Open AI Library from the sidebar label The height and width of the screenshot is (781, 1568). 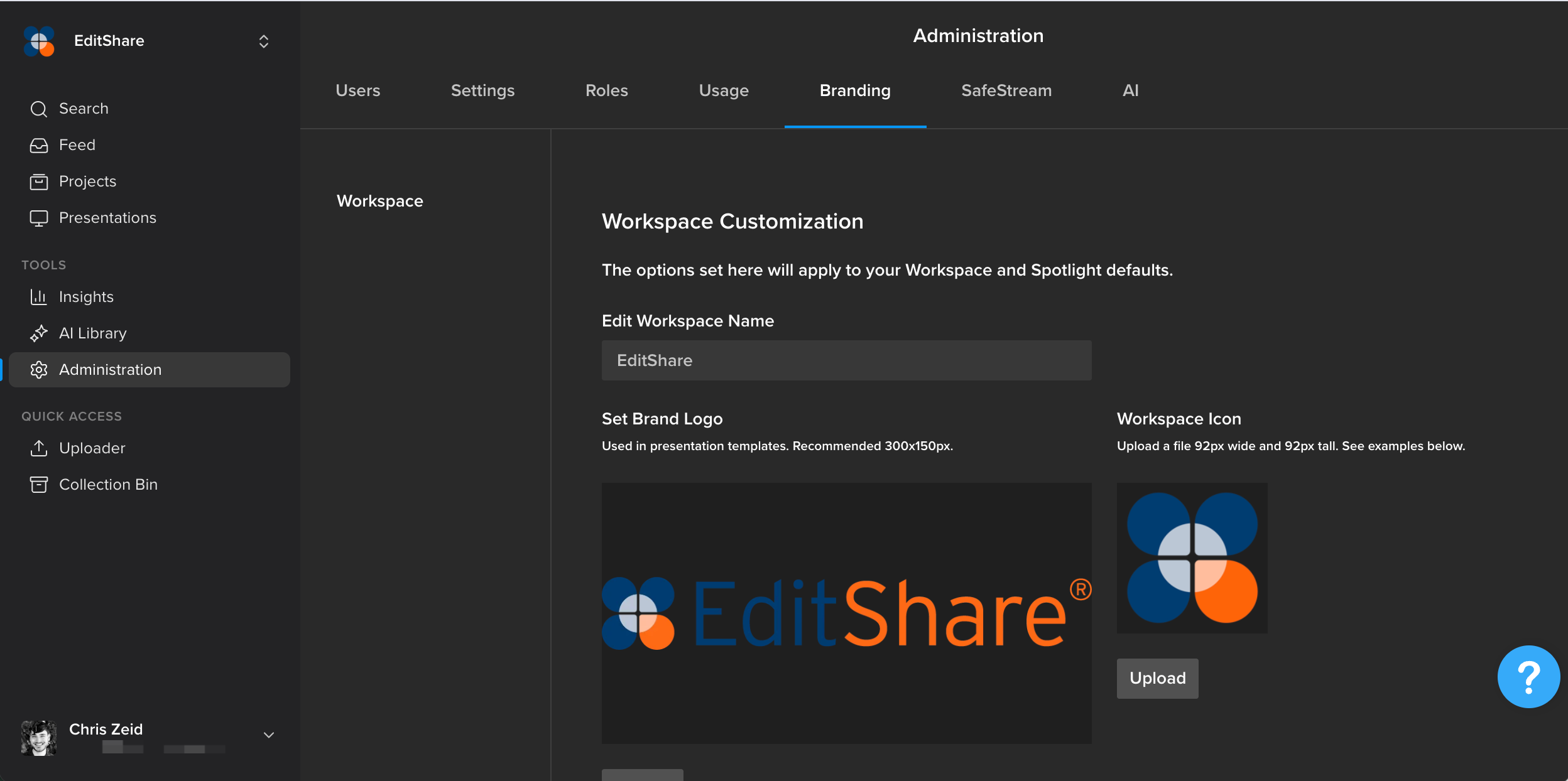pos(93,333)
